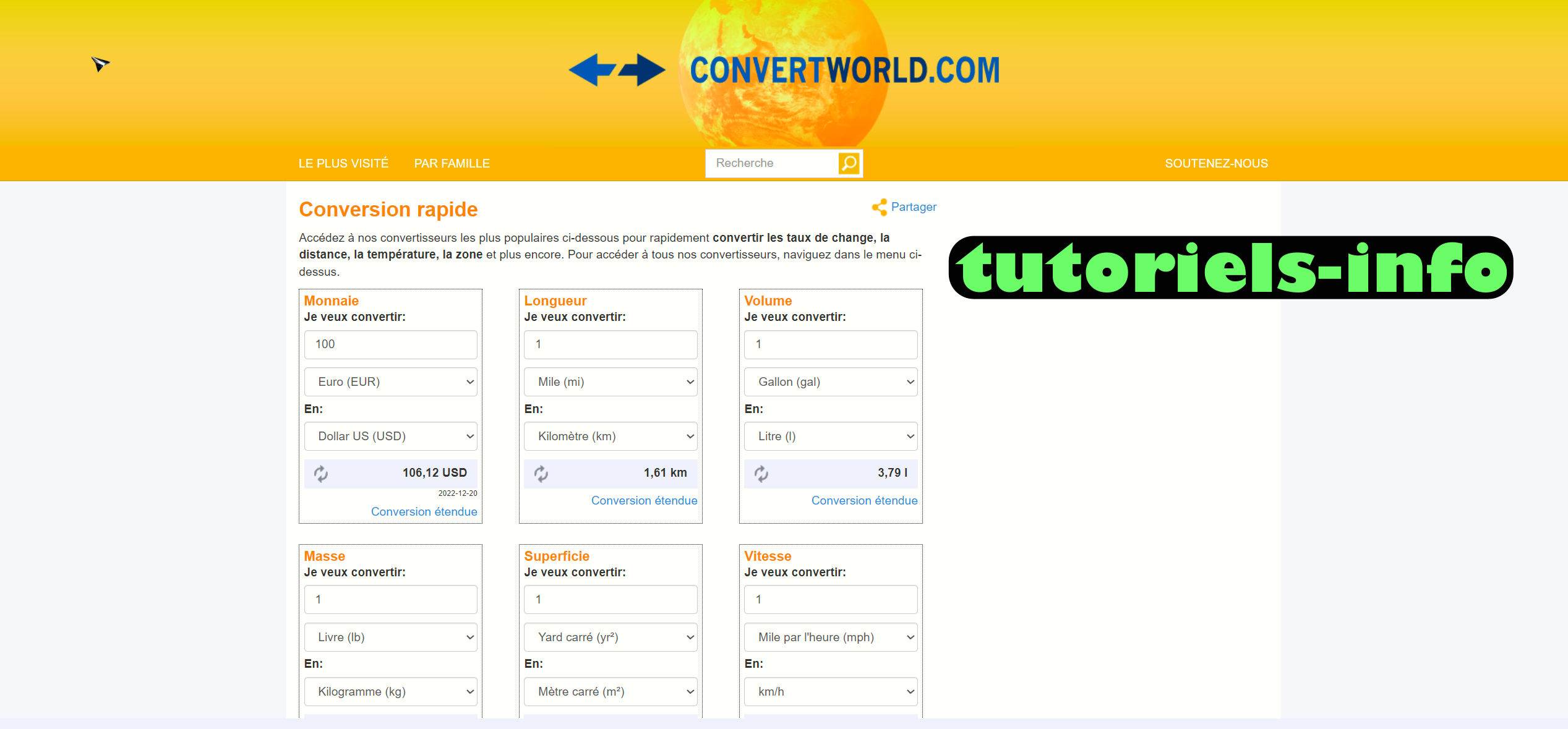
Task: Click the Monnaie refresh arrows icon
Action: coord(320,474)
